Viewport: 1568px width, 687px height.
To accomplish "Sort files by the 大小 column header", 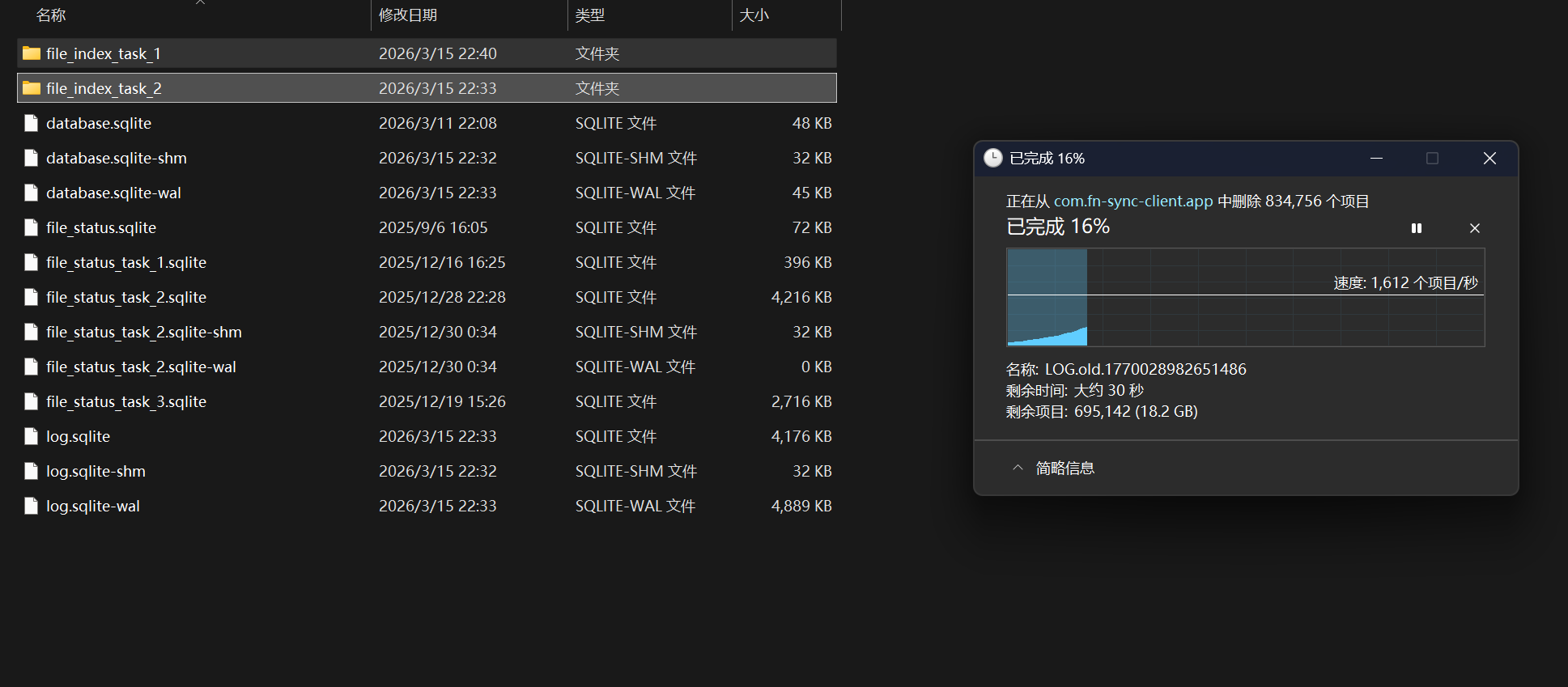I will click(754, 15).
